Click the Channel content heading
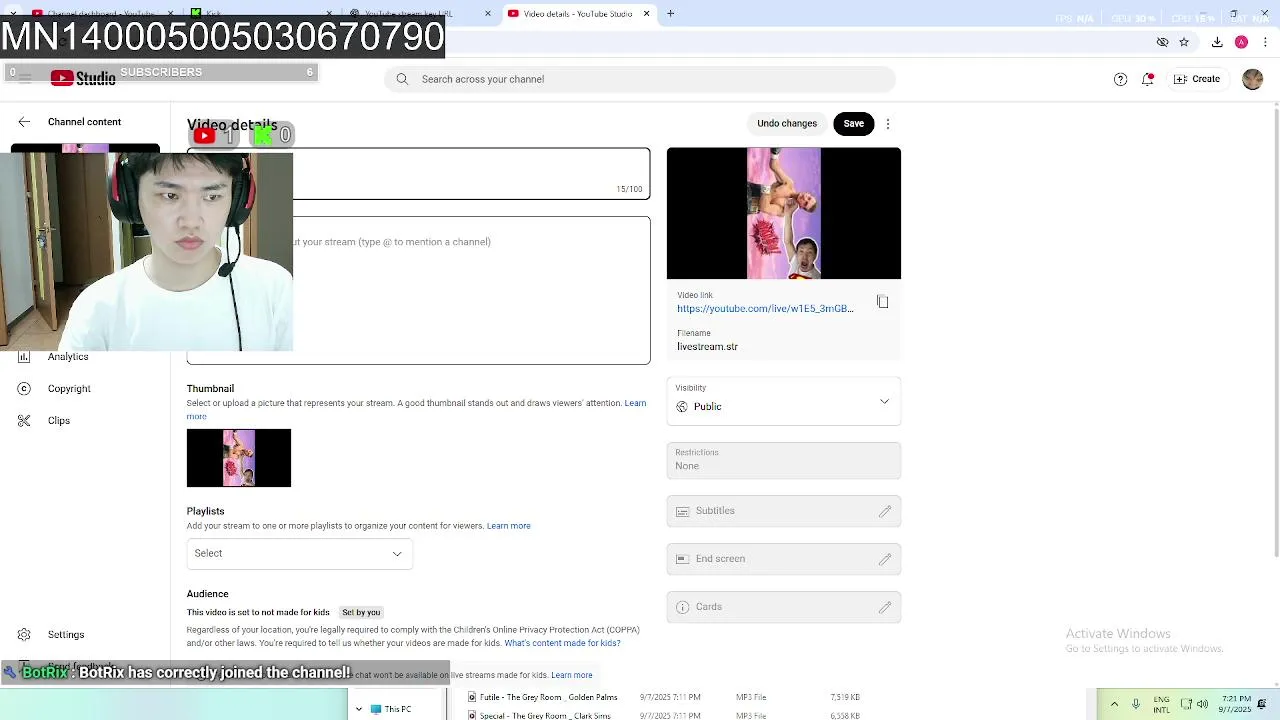 point(84,122)
